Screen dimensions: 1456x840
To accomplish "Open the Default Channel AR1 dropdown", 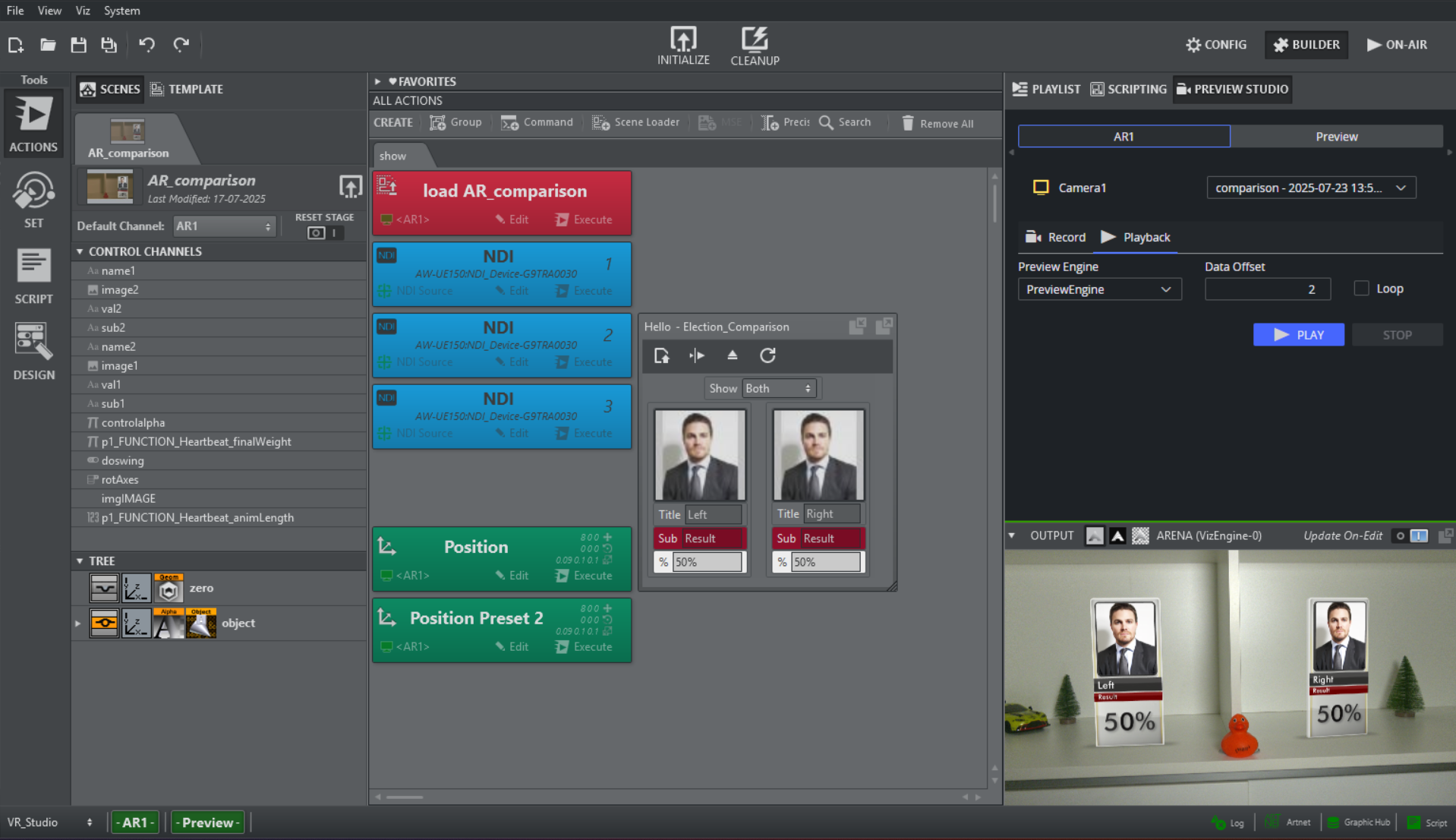I will coord(223,226).
